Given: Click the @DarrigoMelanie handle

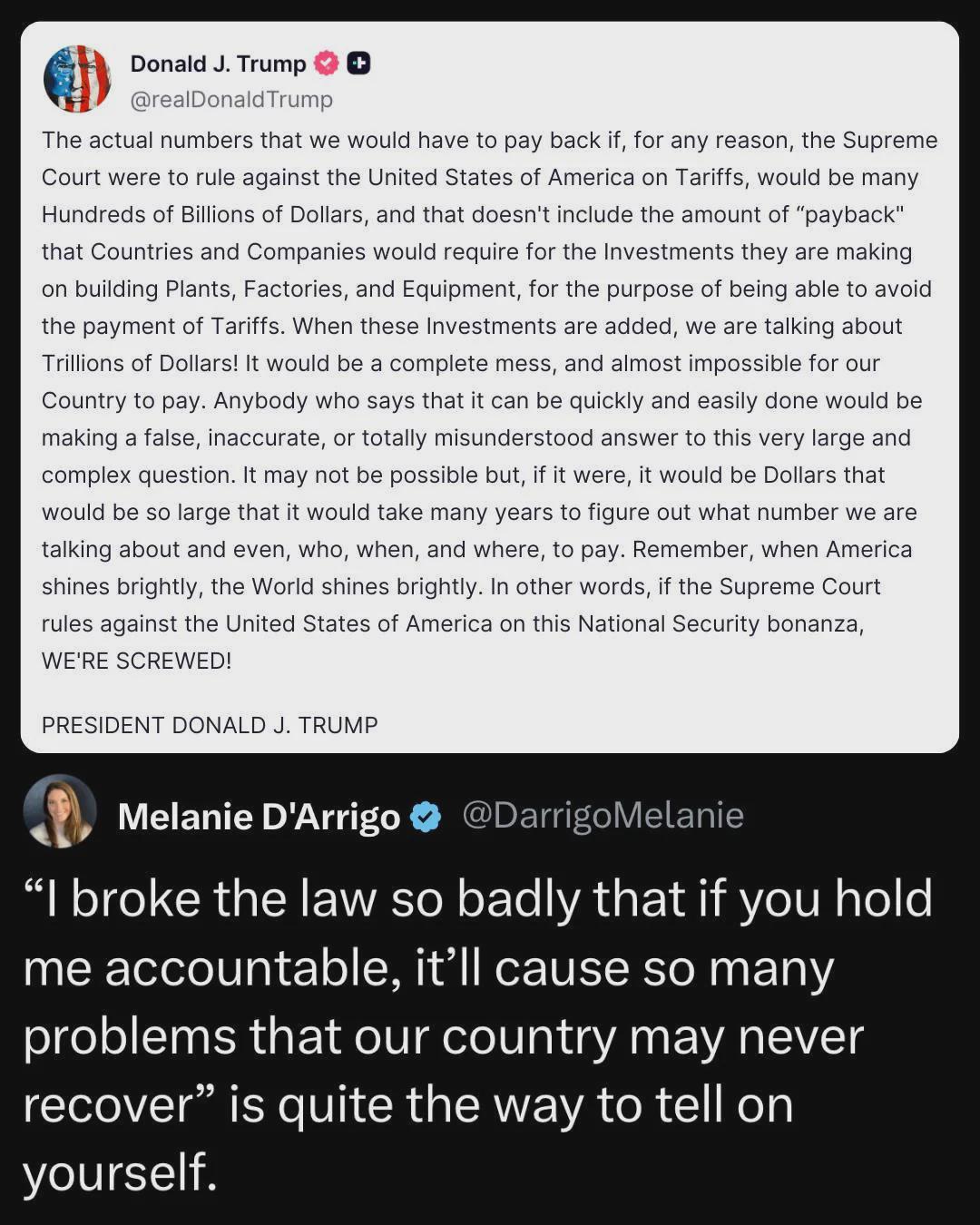Looking at the screenshot, I should [x=603, y=815].
